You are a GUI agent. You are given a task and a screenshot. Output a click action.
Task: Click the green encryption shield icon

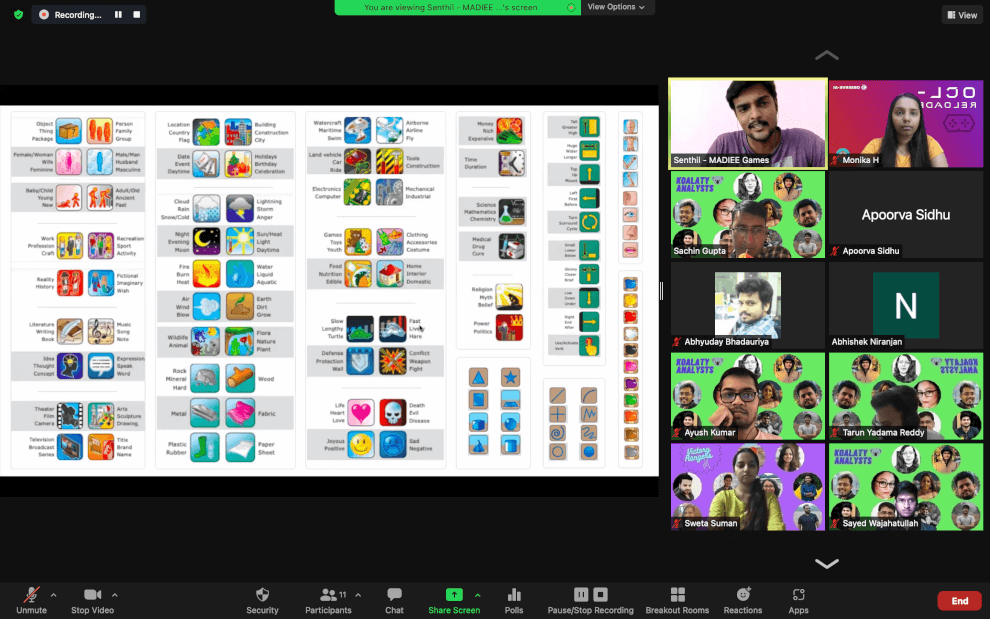(x=18, y=15)
